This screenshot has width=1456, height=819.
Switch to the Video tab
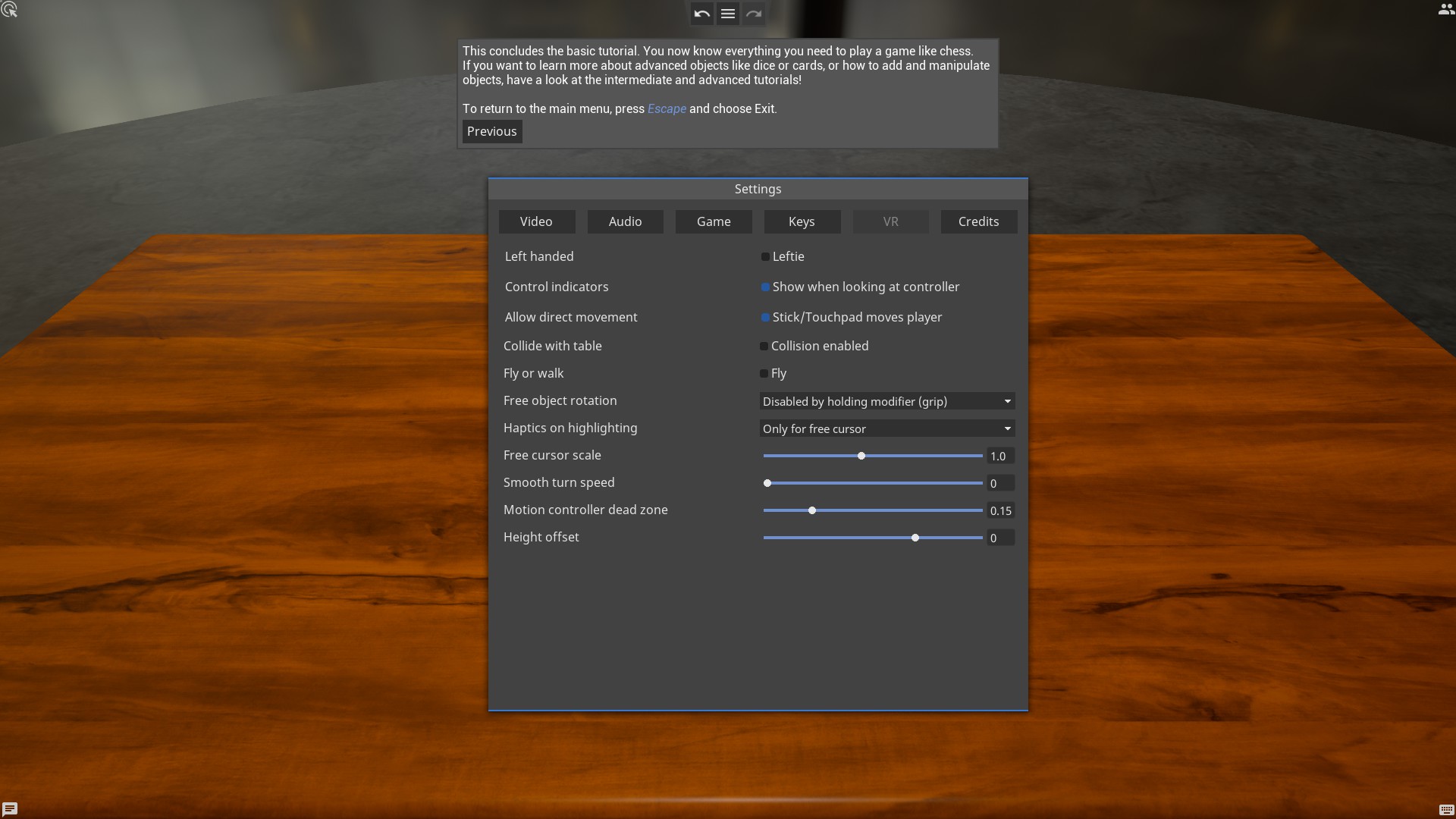point(536,221)
